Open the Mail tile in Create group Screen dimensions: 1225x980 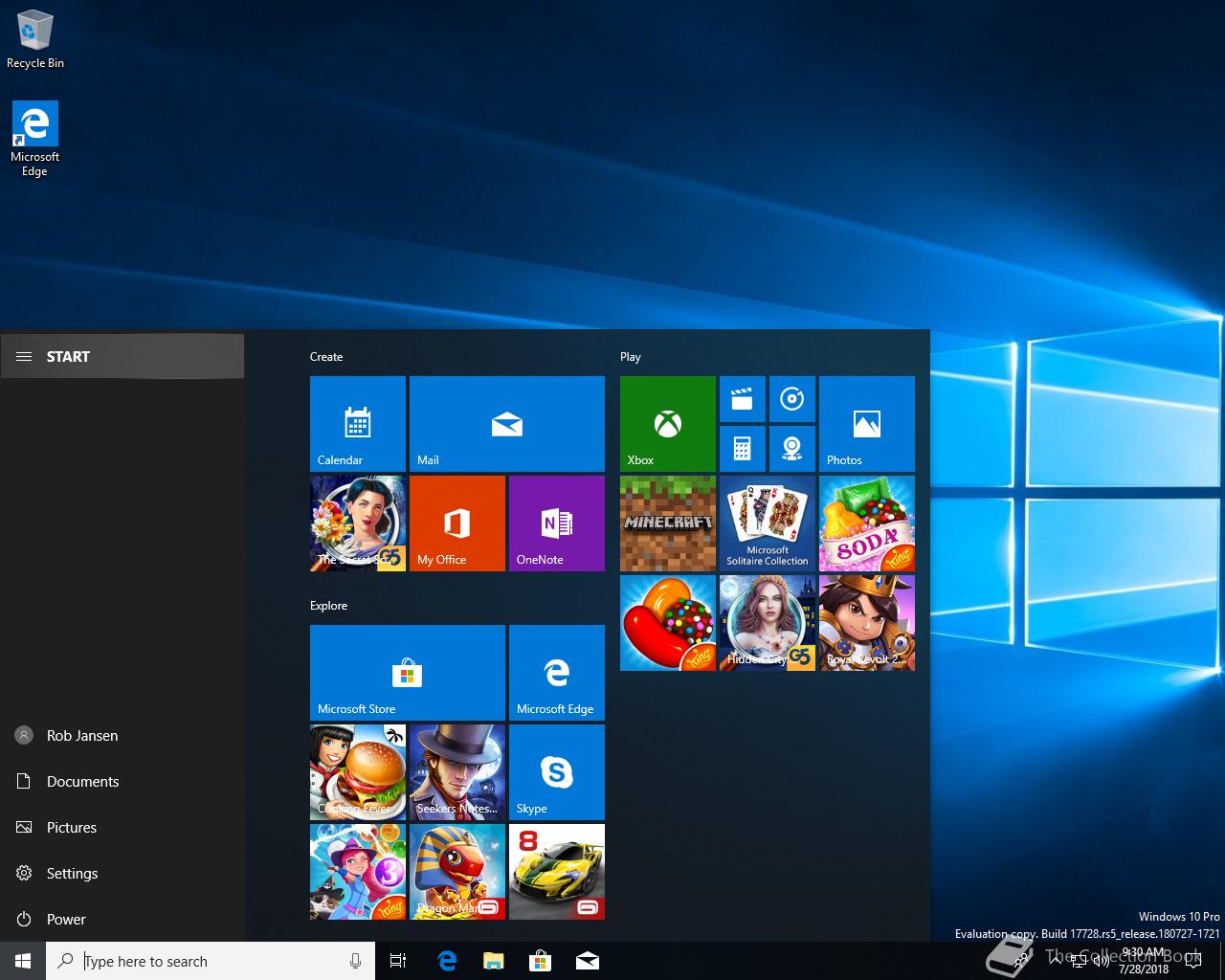[x=507, y=424]
